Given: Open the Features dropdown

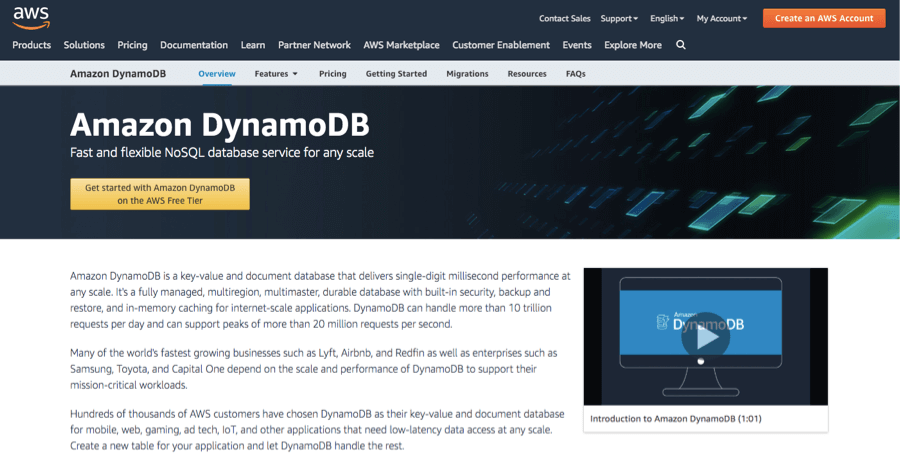Looking at the screenshot, I should tap(276, 73).
